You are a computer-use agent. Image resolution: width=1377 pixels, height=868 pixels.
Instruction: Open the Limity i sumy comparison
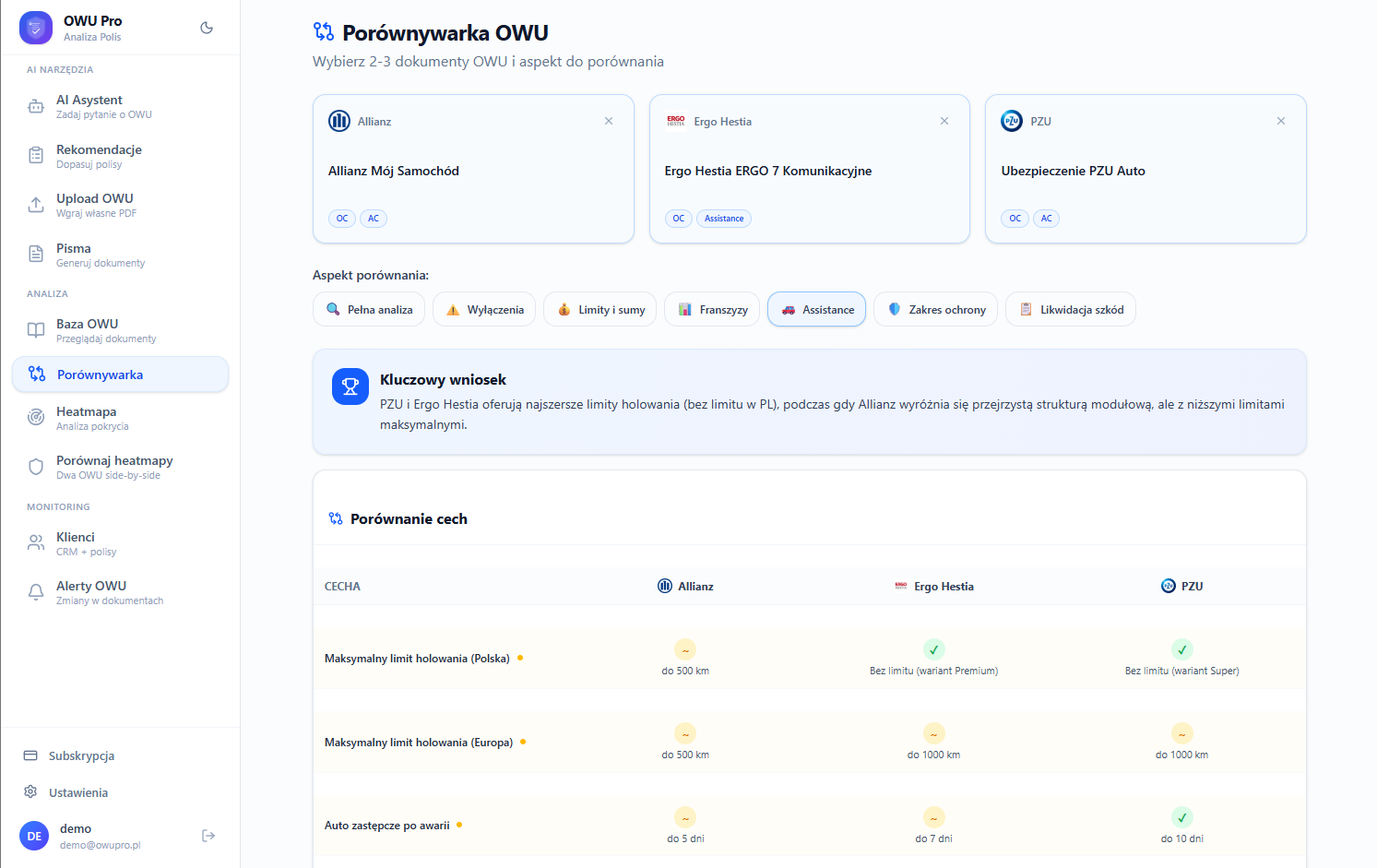[599, 309]
